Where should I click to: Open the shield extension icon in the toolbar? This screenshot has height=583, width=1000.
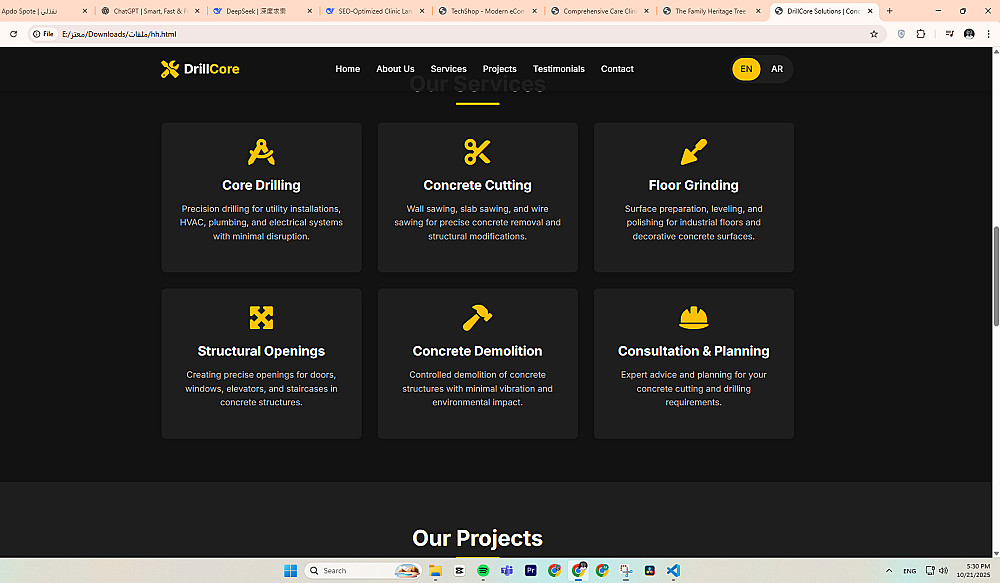901,34
